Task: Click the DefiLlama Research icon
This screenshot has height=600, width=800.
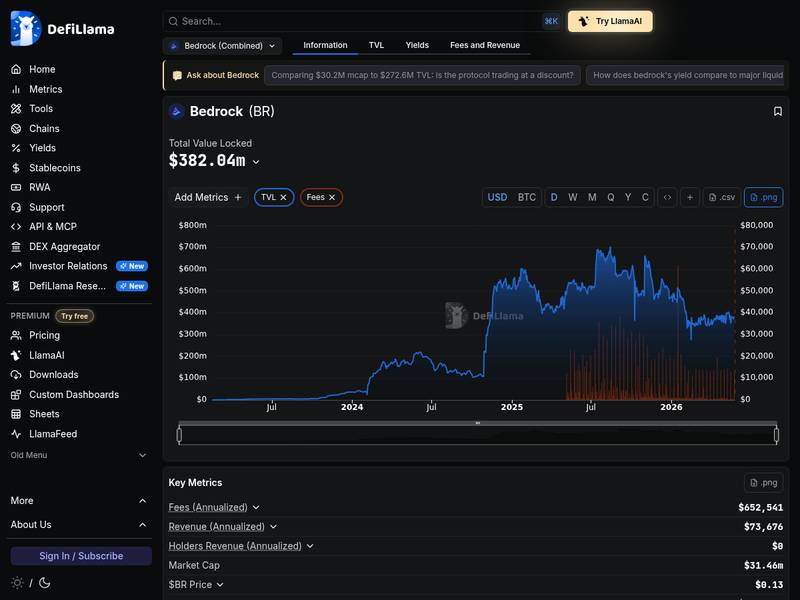Action: tap(16, 286)
